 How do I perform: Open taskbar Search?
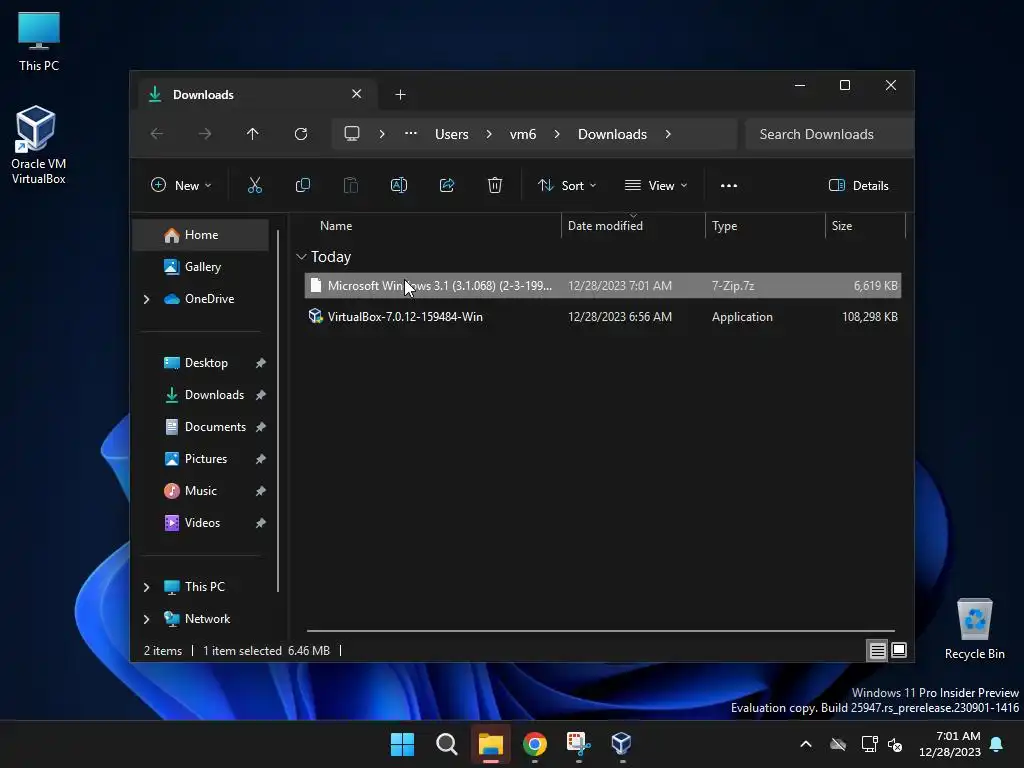click(447, 744)
